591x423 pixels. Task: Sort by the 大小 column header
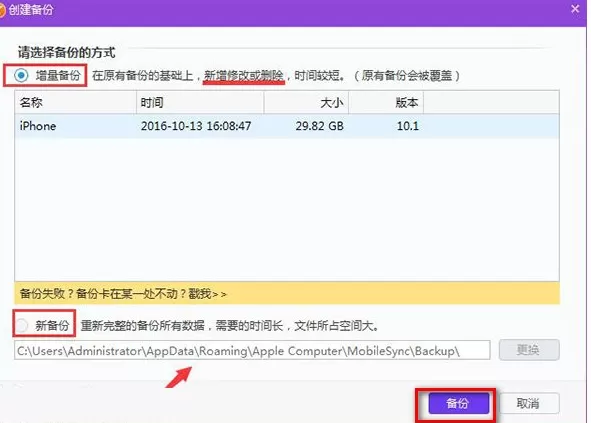coord(306,102)
